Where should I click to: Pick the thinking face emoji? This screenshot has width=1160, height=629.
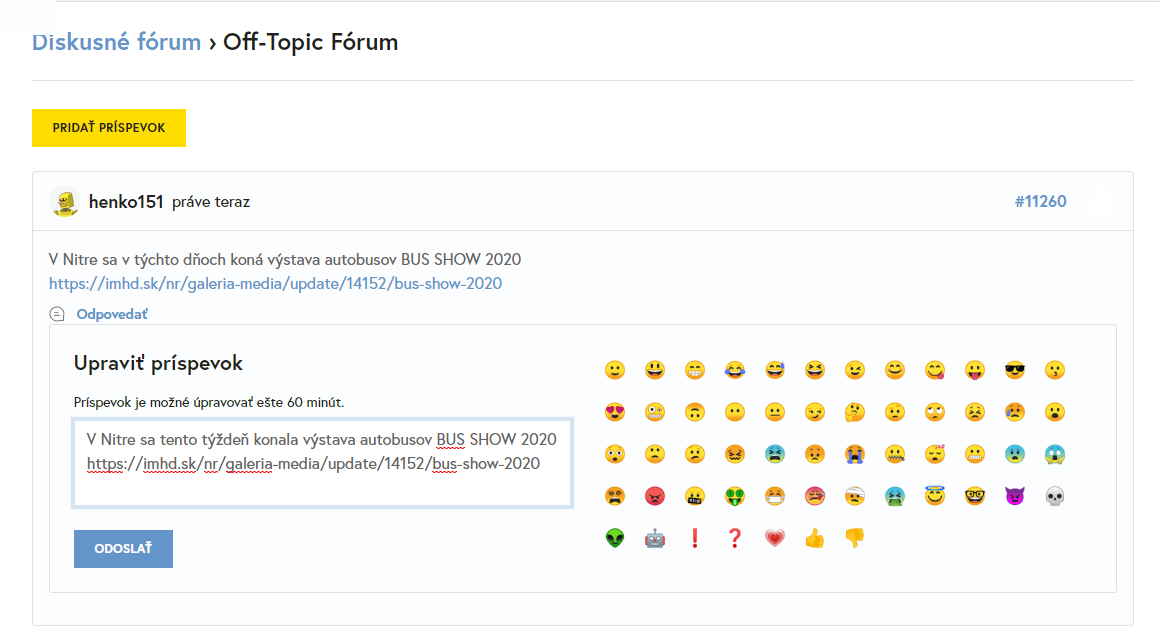click(x=854, y=412)
